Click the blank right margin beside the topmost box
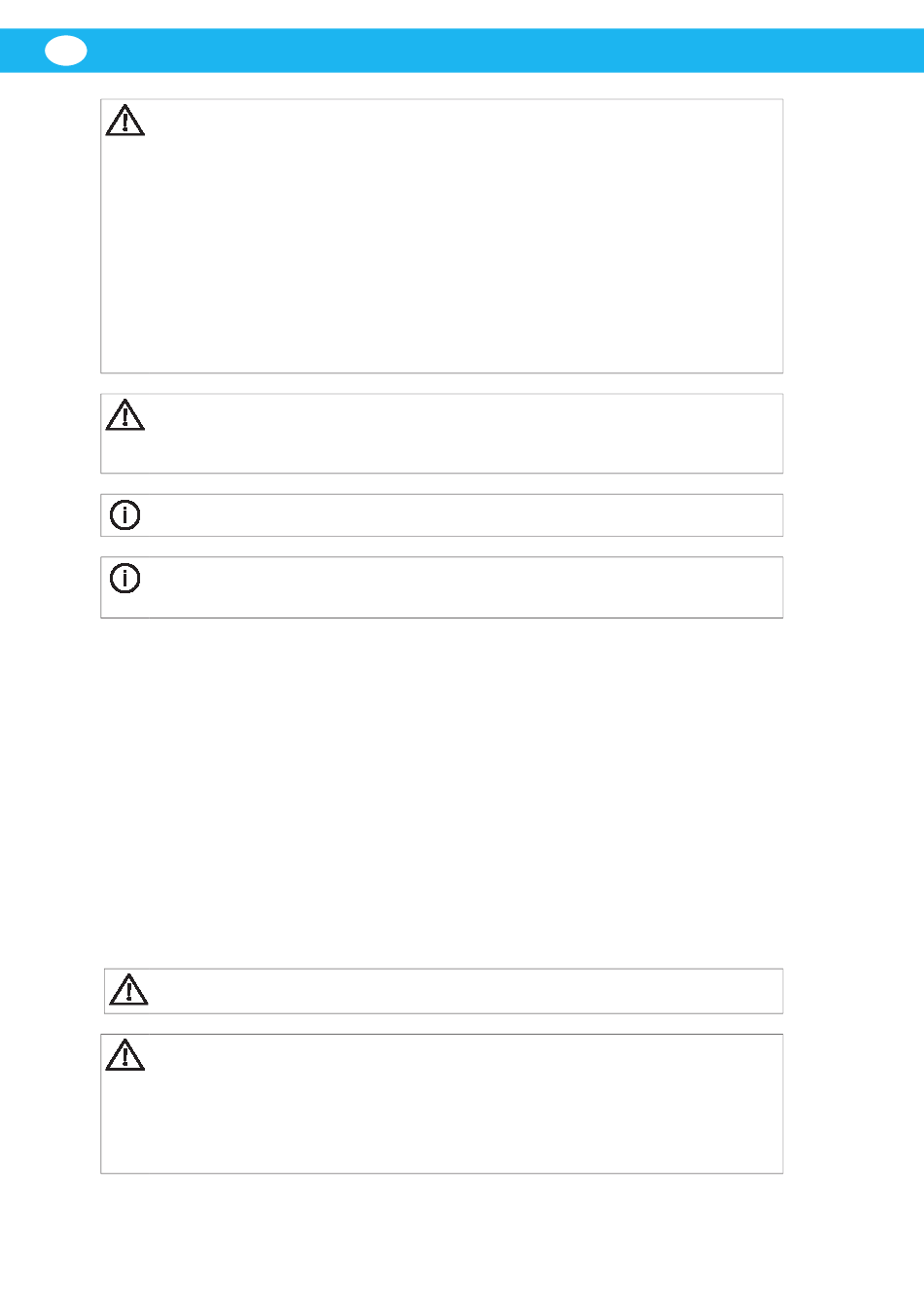Screen dimensions: 924x1307 coord(853,236)
